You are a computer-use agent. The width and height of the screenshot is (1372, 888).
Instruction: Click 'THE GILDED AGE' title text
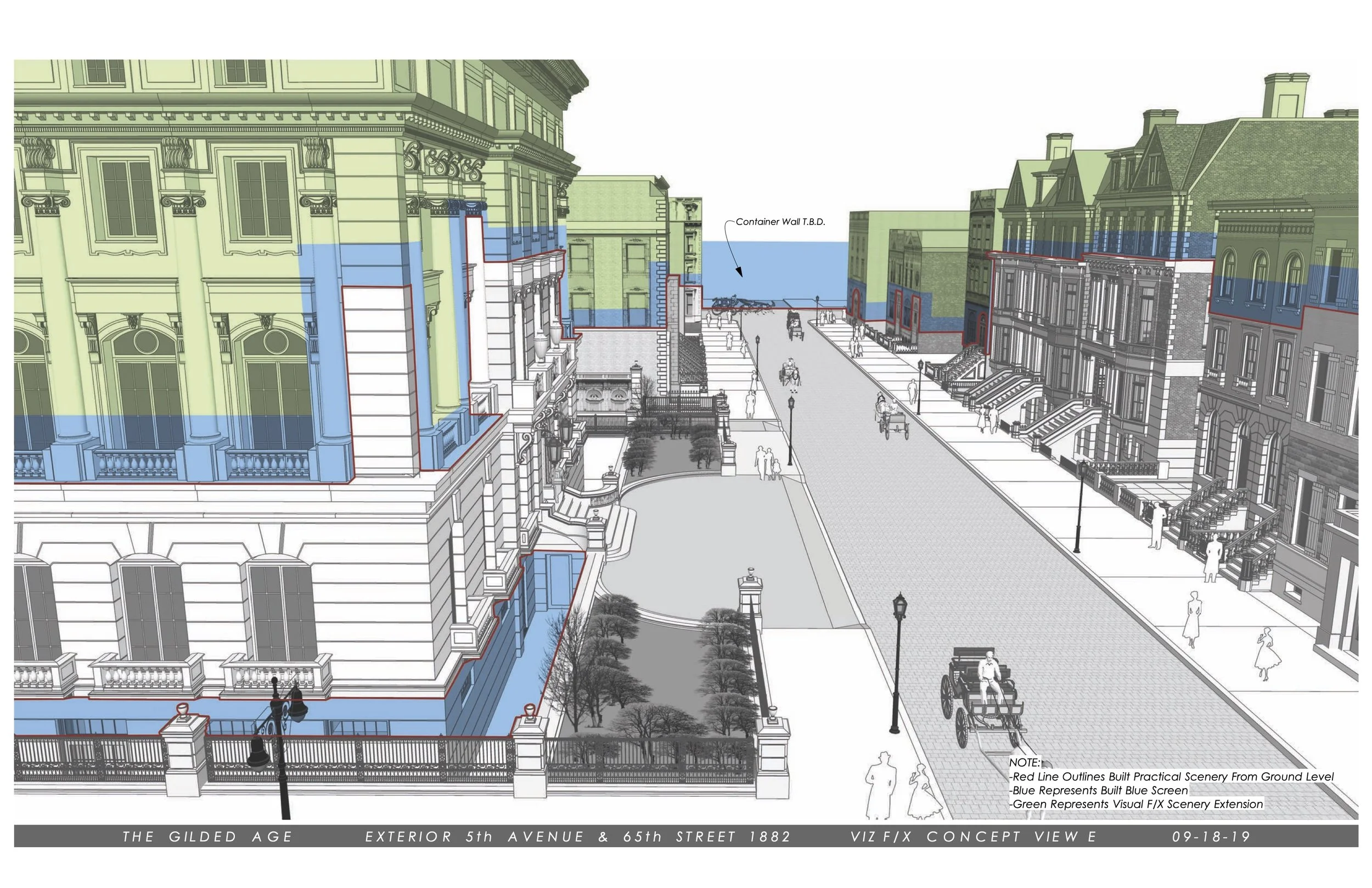[x=207, y=836]
